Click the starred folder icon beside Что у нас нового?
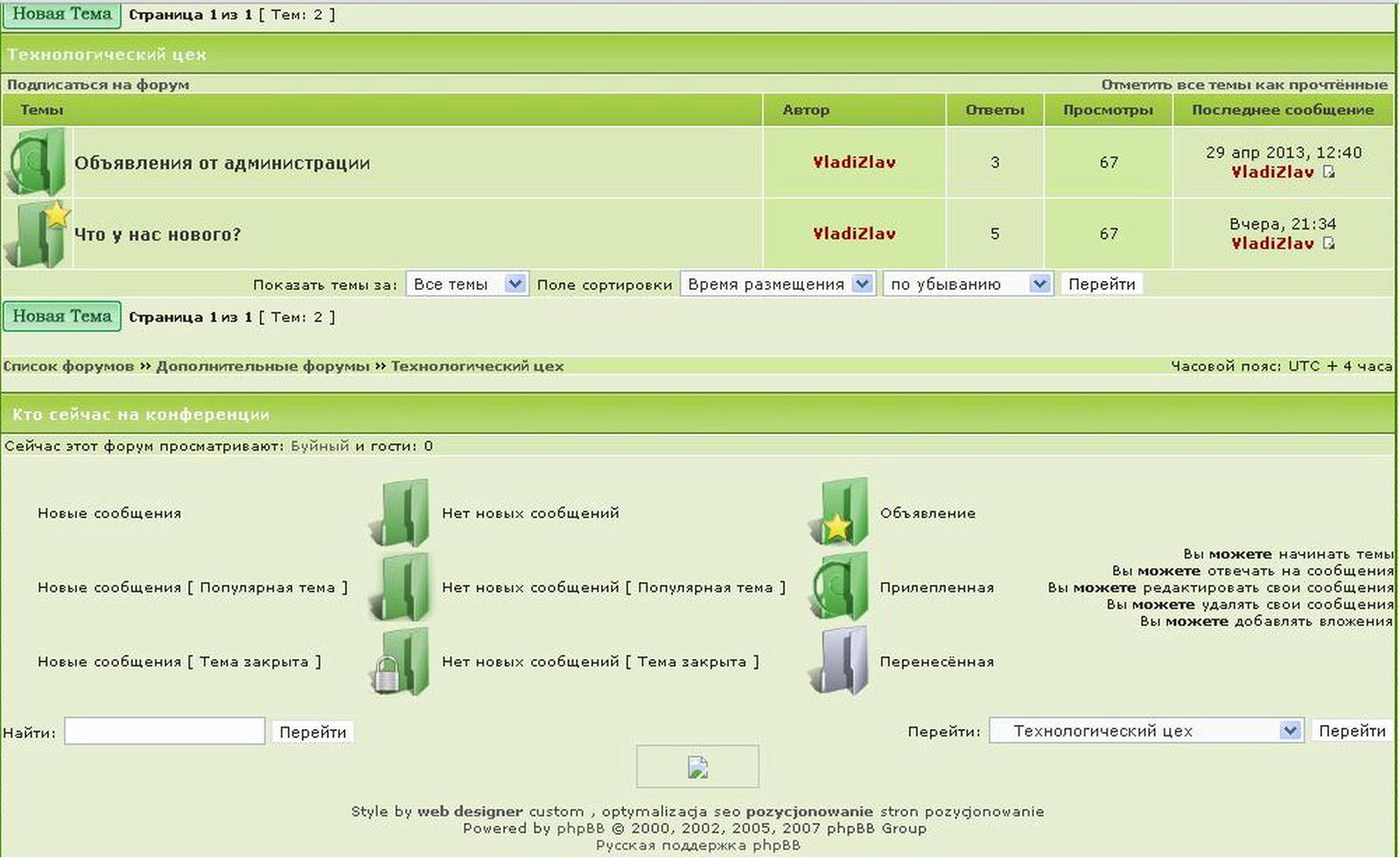1400x858 pixels. 37,234
